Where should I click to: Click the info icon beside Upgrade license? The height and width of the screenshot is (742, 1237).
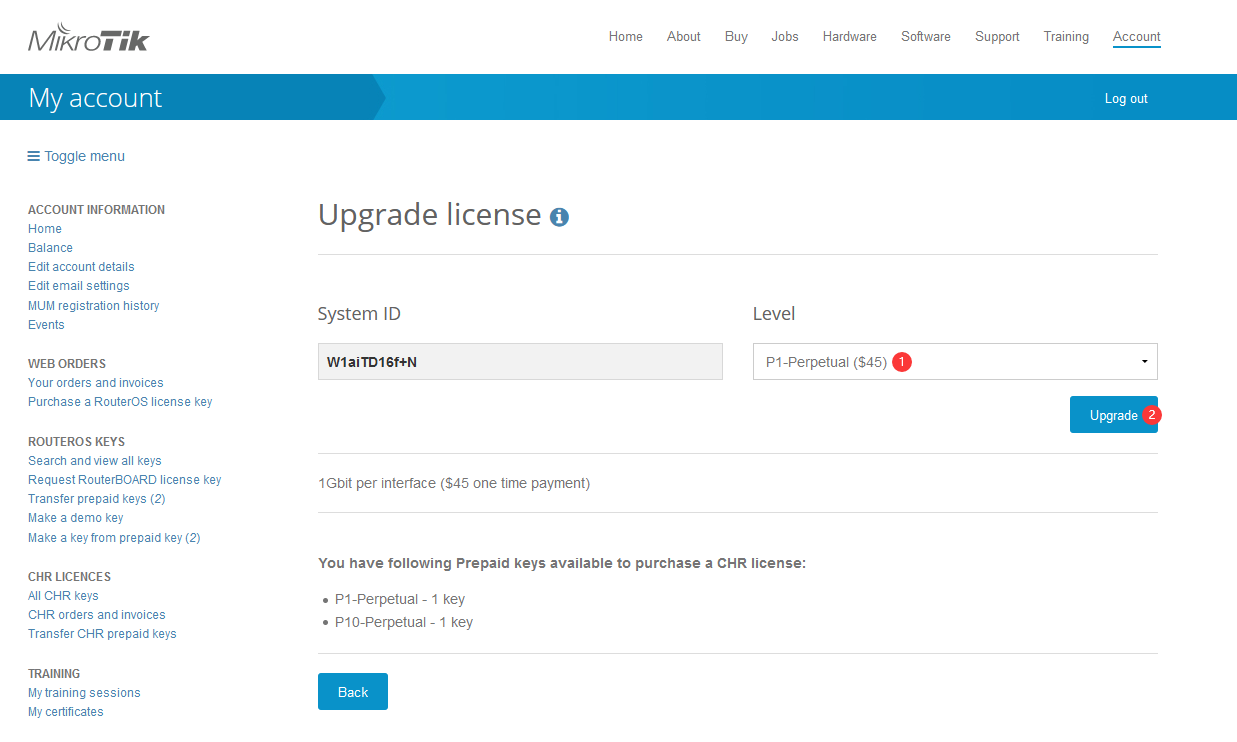(559, 217)
